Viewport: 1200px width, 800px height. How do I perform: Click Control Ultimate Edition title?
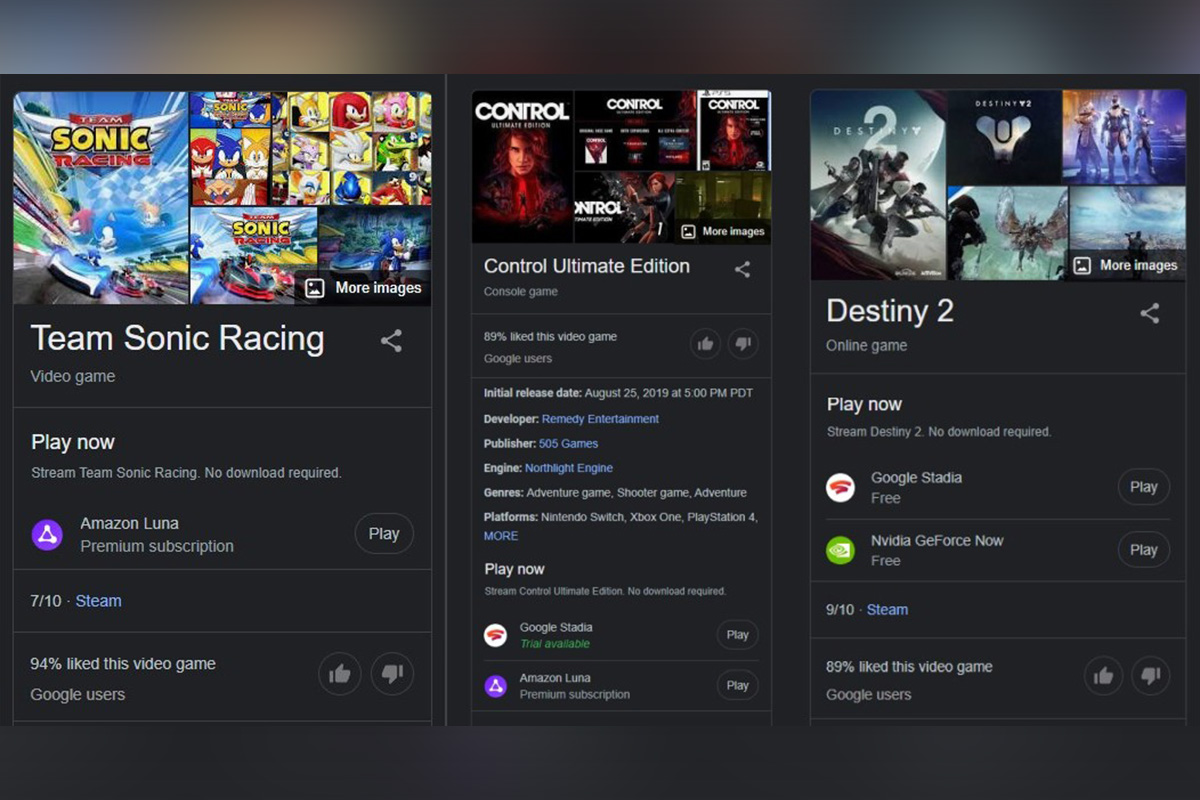(x=587, y=266)
